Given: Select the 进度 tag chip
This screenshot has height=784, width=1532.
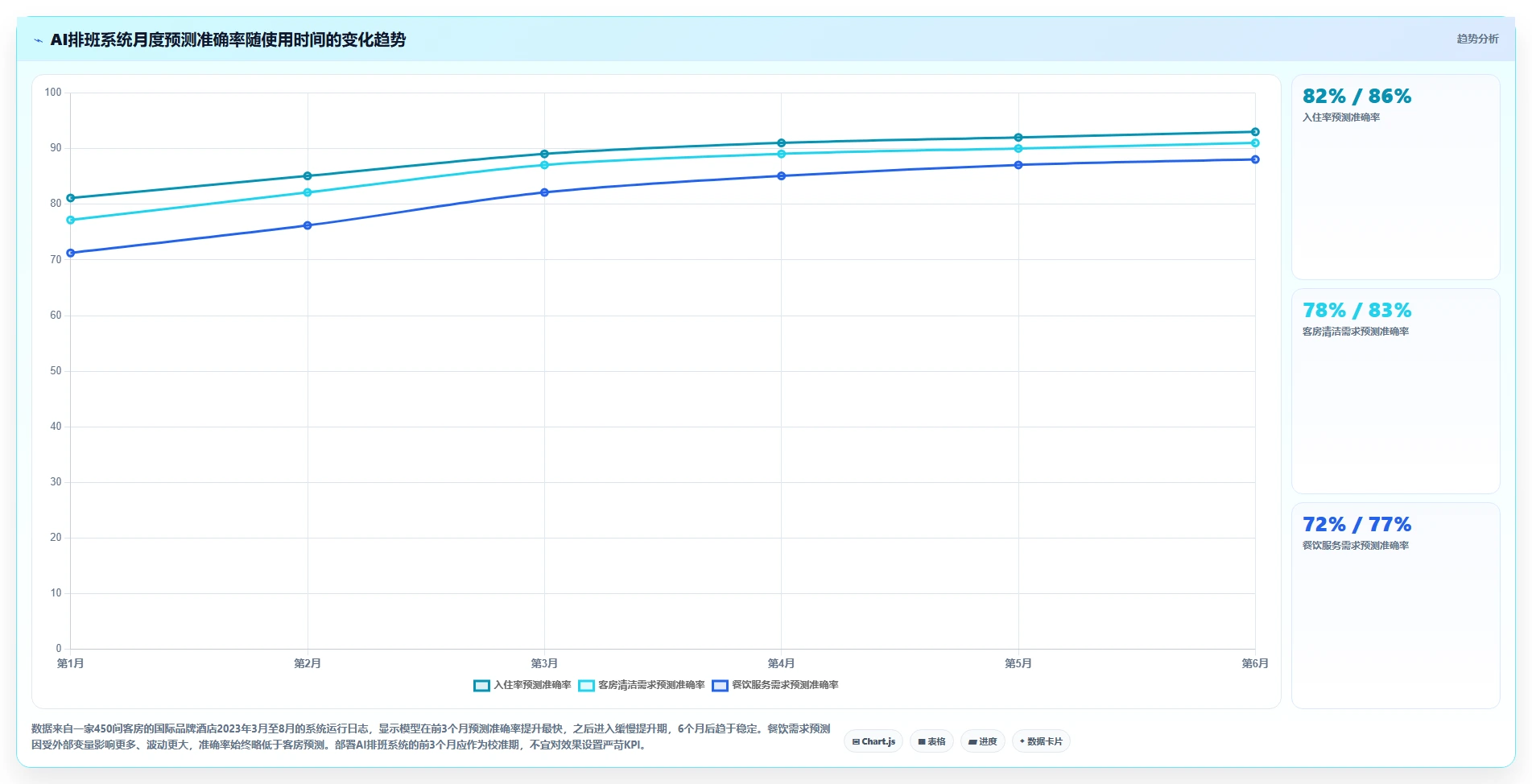Looking at the screenshot, I should [982, 741].
